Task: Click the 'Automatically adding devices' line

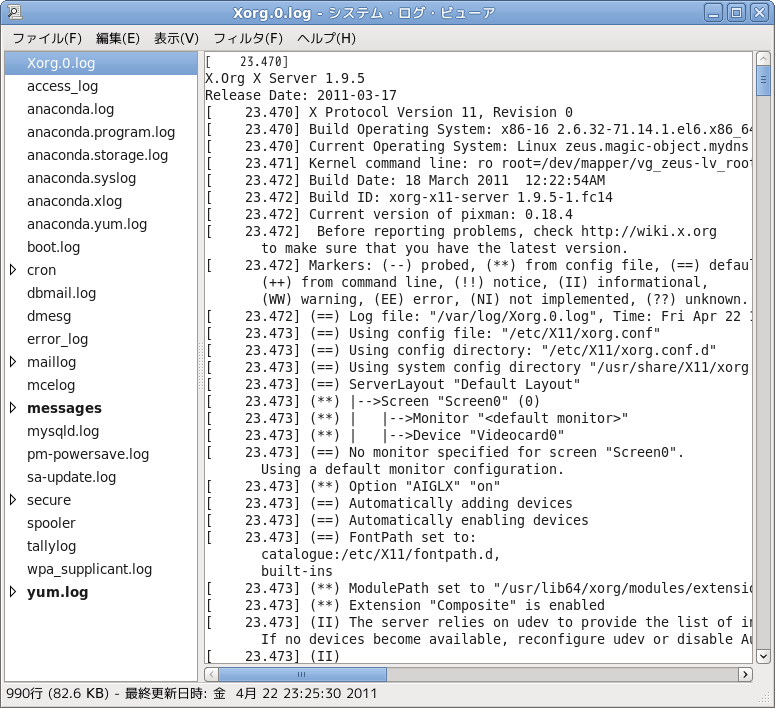Action: (389, 504)
